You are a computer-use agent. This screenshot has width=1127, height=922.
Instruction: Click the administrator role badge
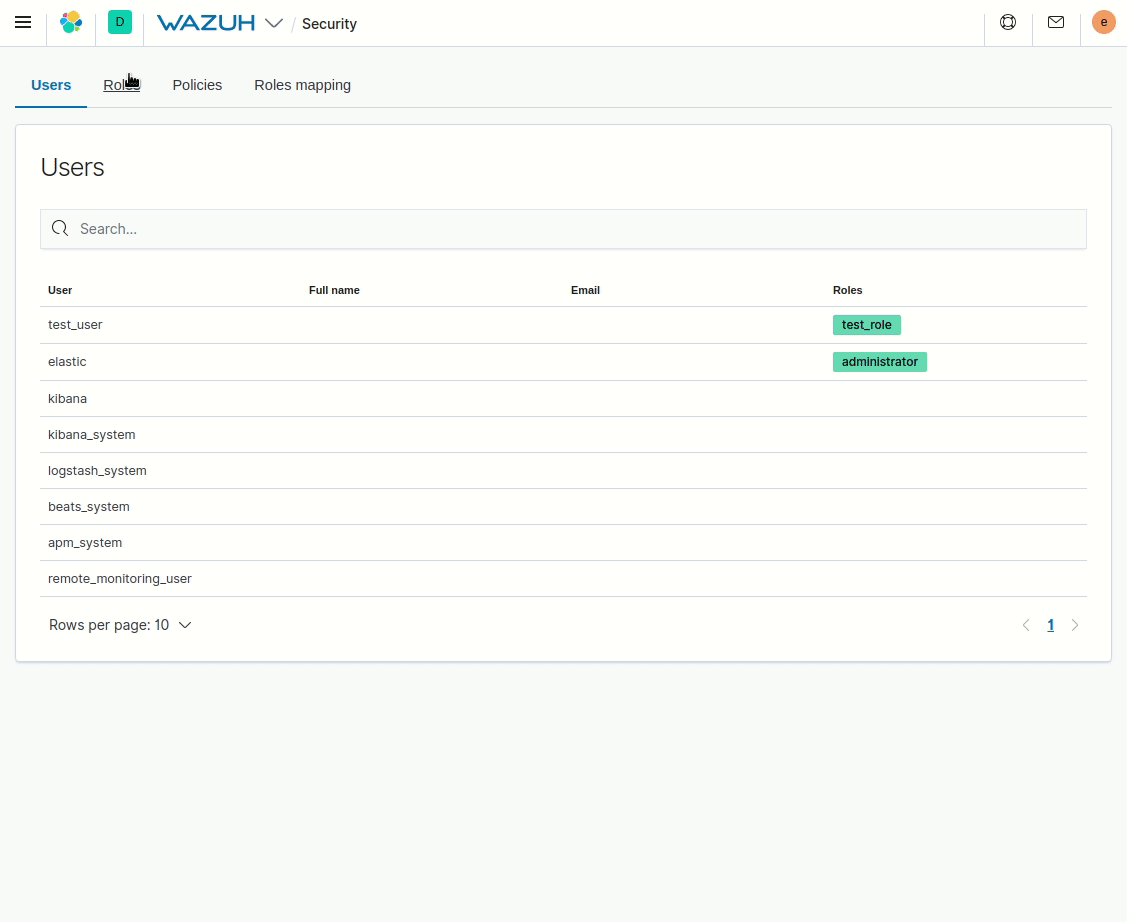[x=879, y=361]
